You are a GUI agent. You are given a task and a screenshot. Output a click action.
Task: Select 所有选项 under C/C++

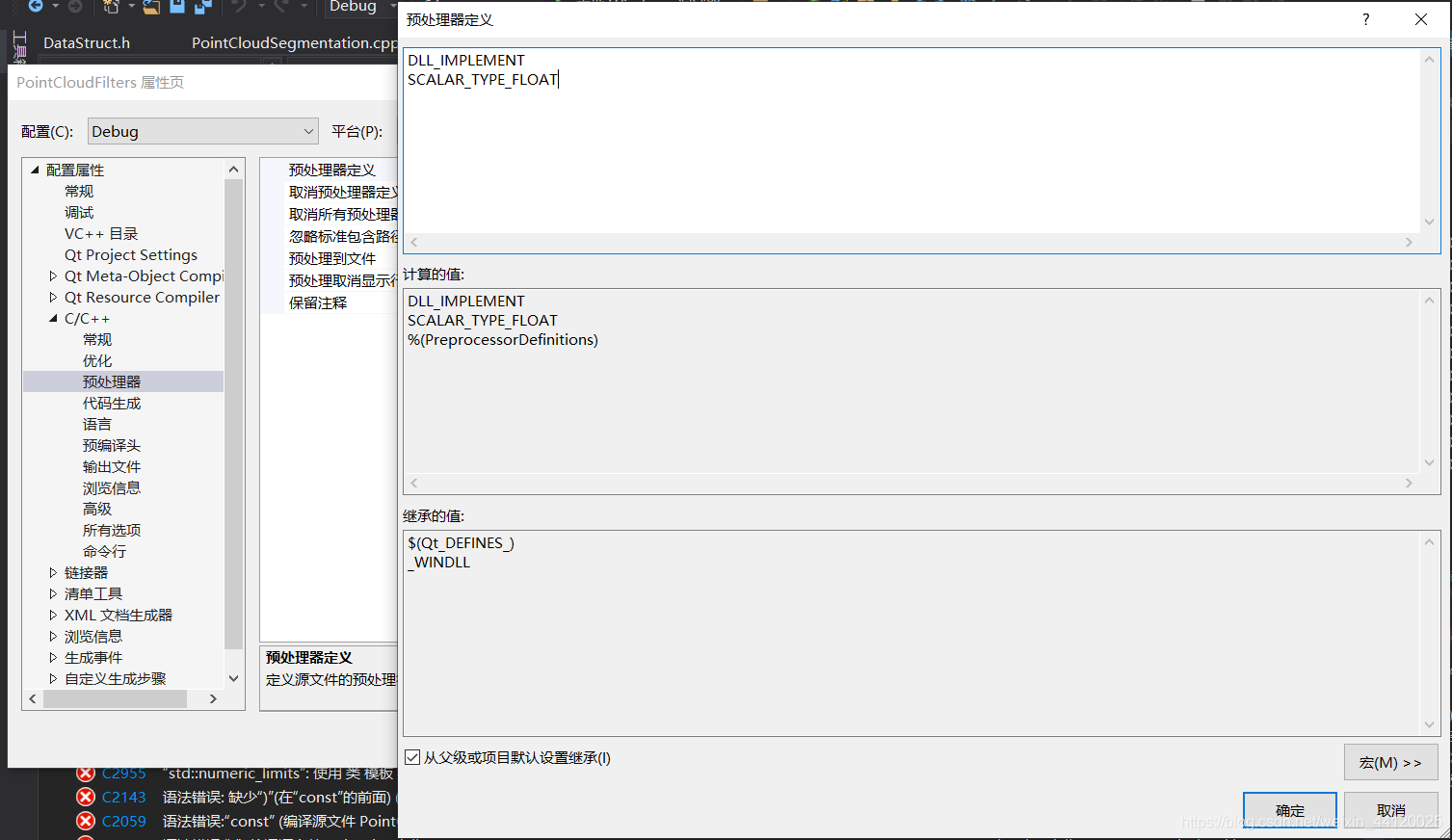112,530
